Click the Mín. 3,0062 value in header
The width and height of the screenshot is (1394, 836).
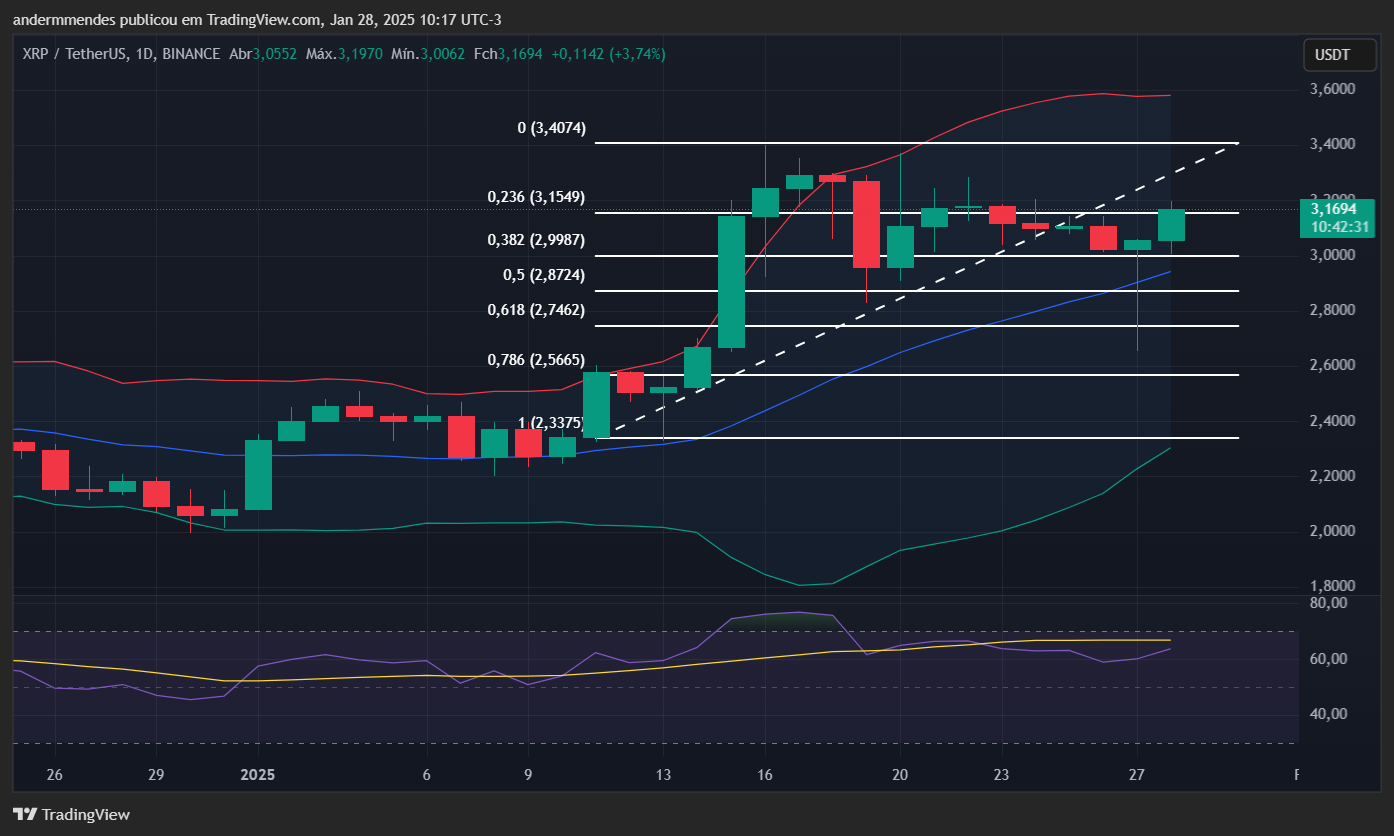pos(442,54)
